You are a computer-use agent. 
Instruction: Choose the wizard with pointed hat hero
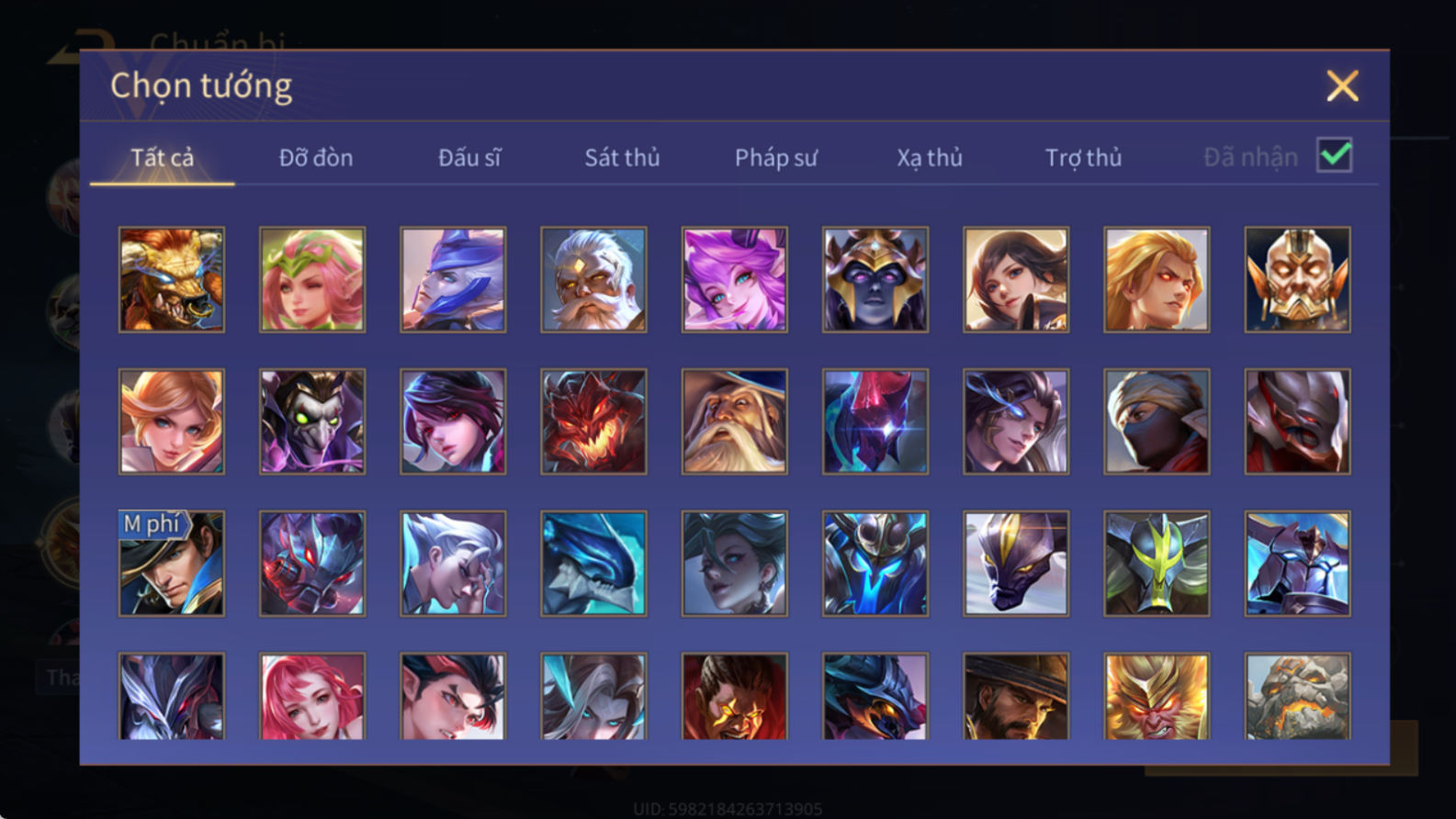[734, 421]
